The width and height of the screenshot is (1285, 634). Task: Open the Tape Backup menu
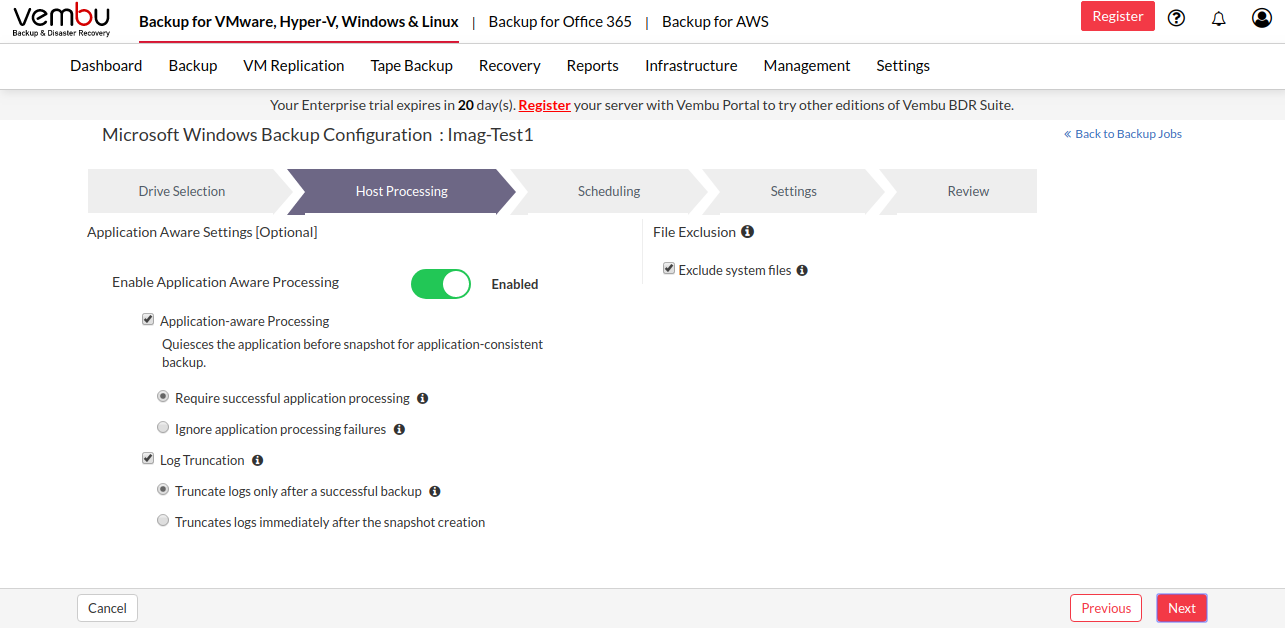(x=412, y=65)
